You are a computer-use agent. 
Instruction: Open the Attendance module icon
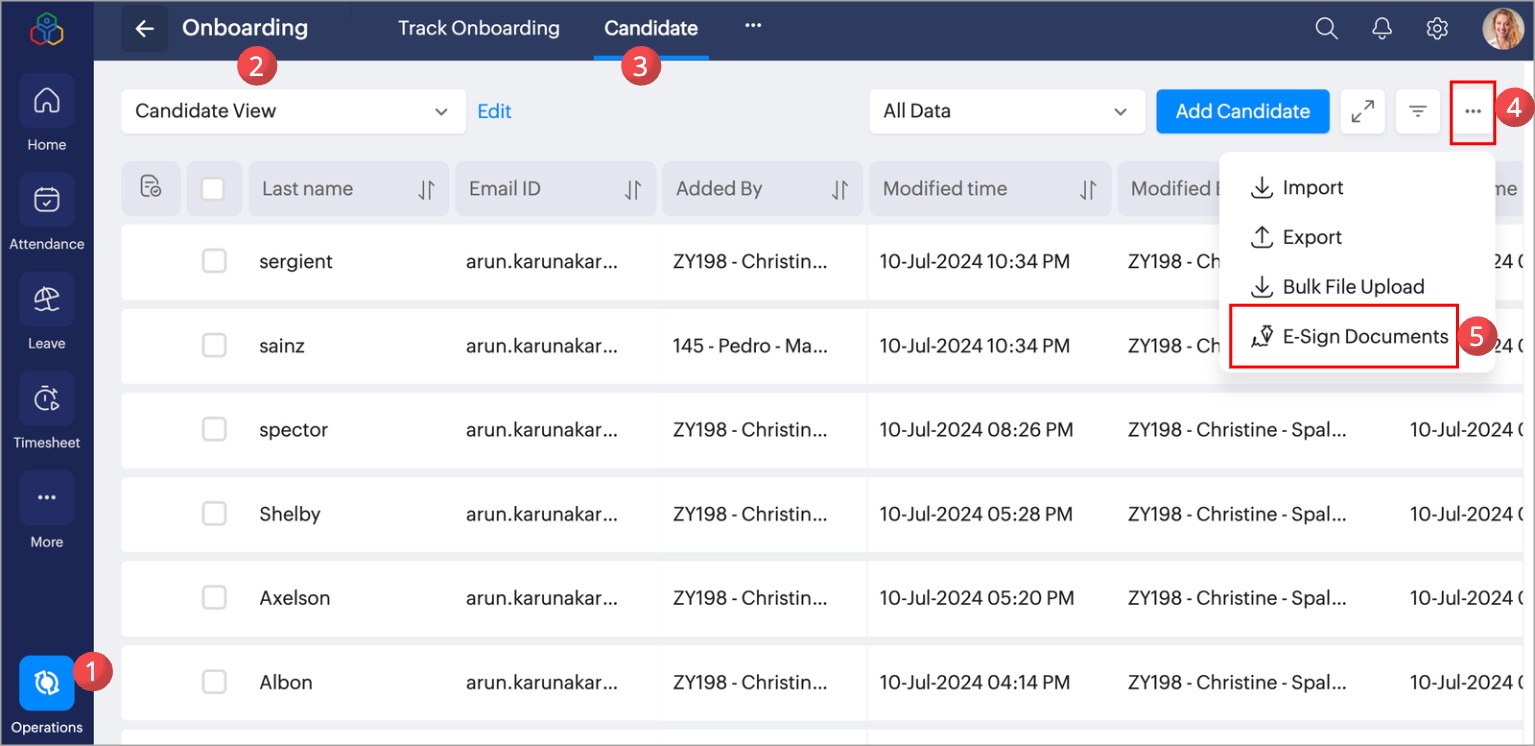point(46,200)
